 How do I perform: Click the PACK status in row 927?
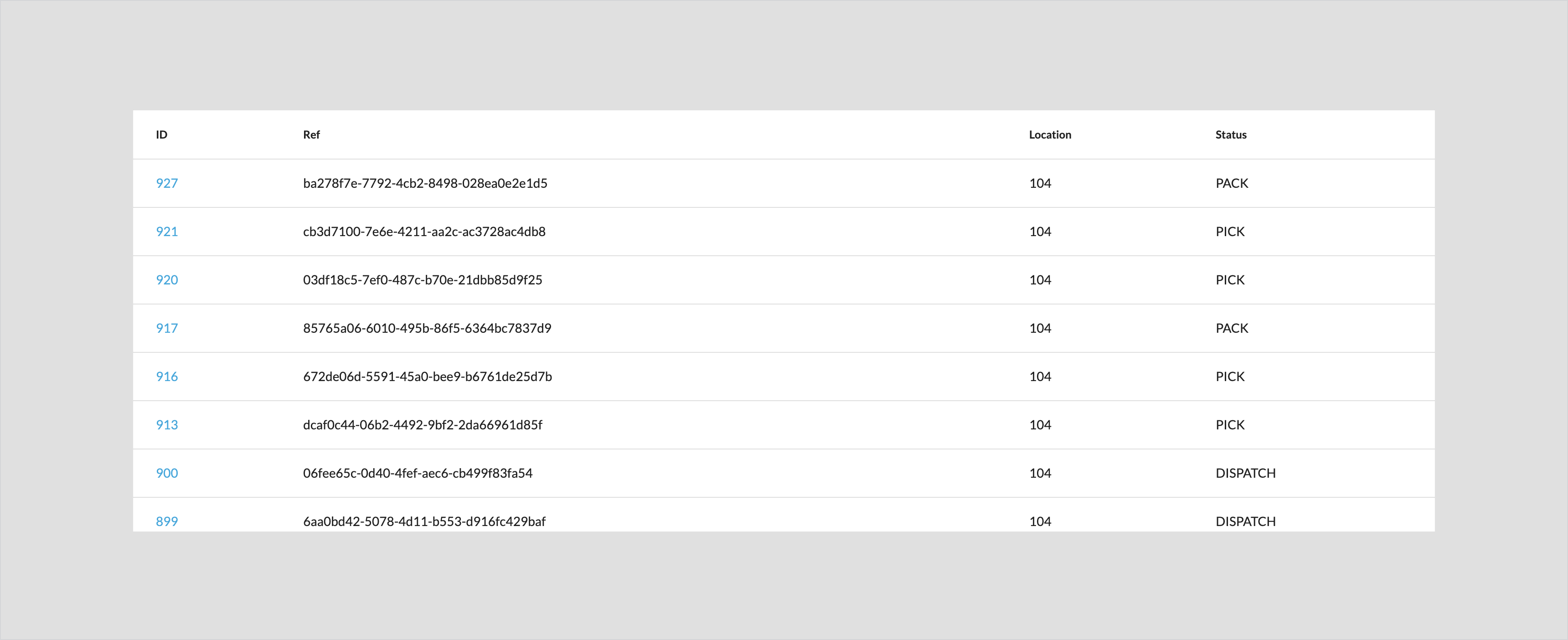(x=1232, y=183)
